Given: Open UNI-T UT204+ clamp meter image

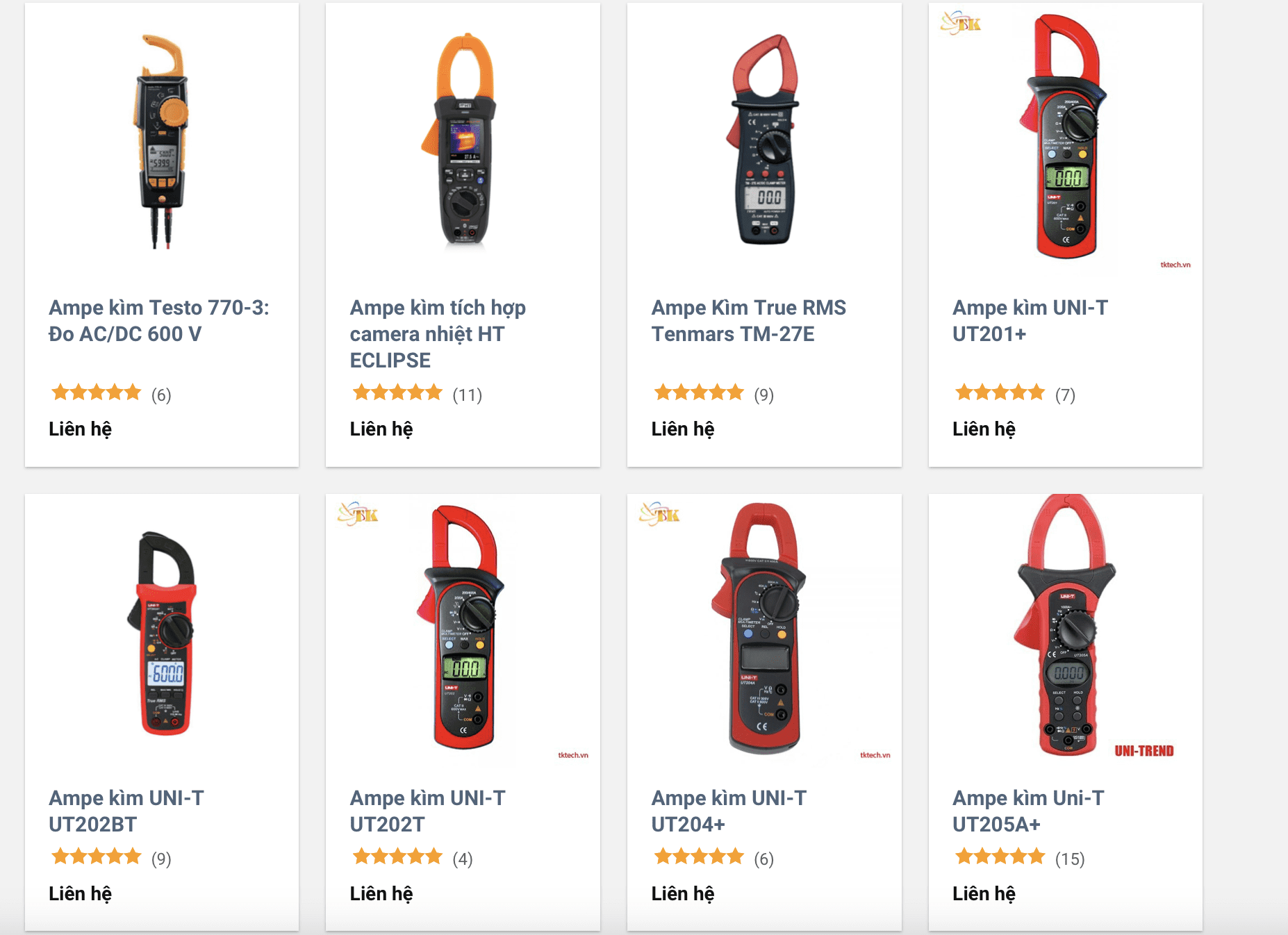Looking at the screenshot, I should tap(764, 630).
